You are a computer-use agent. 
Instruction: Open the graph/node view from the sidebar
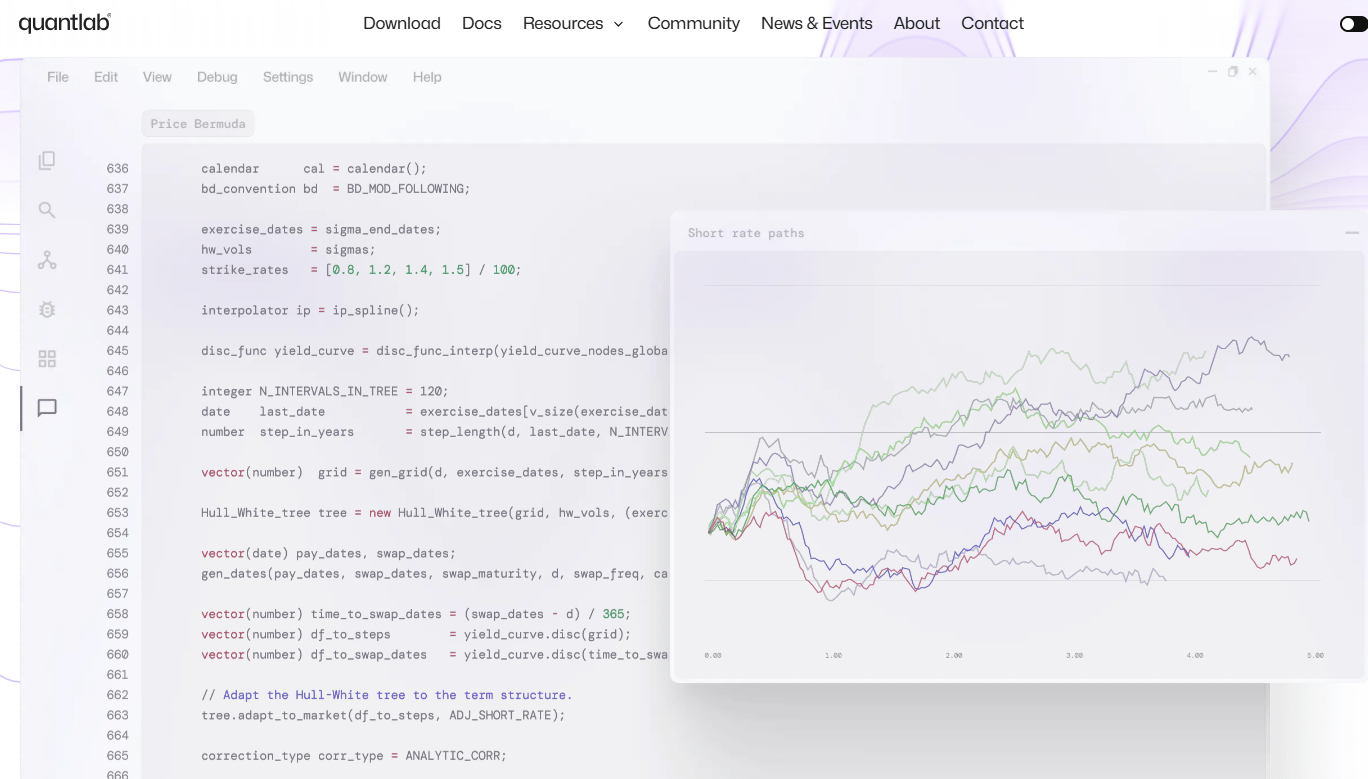tap(46, 260)
